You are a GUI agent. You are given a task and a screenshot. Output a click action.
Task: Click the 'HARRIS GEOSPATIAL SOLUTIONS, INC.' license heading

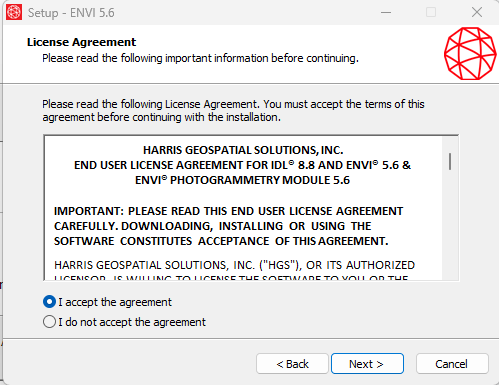point(243,150)
